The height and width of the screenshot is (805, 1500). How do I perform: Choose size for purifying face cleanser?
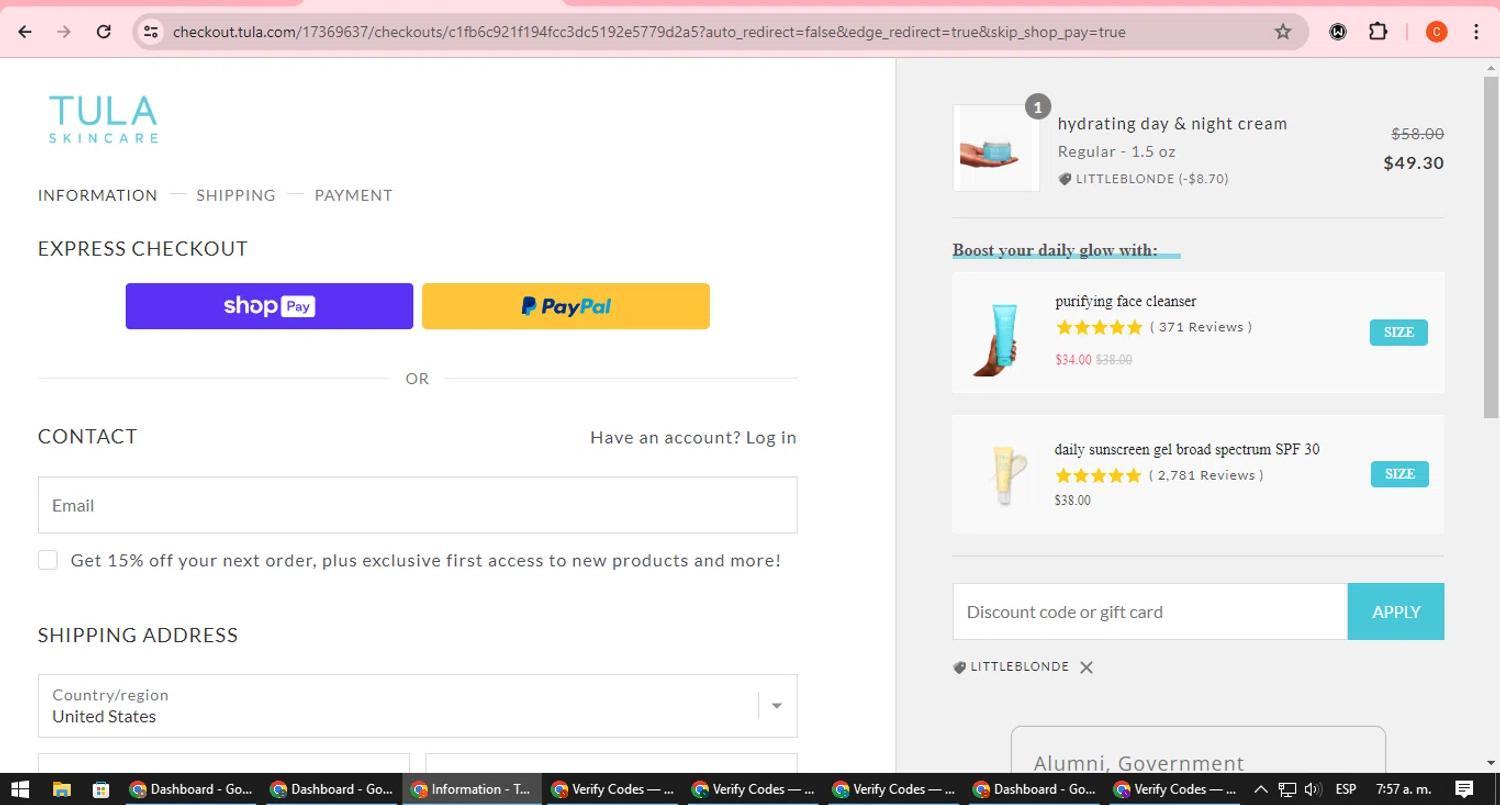pos(1398,332)
